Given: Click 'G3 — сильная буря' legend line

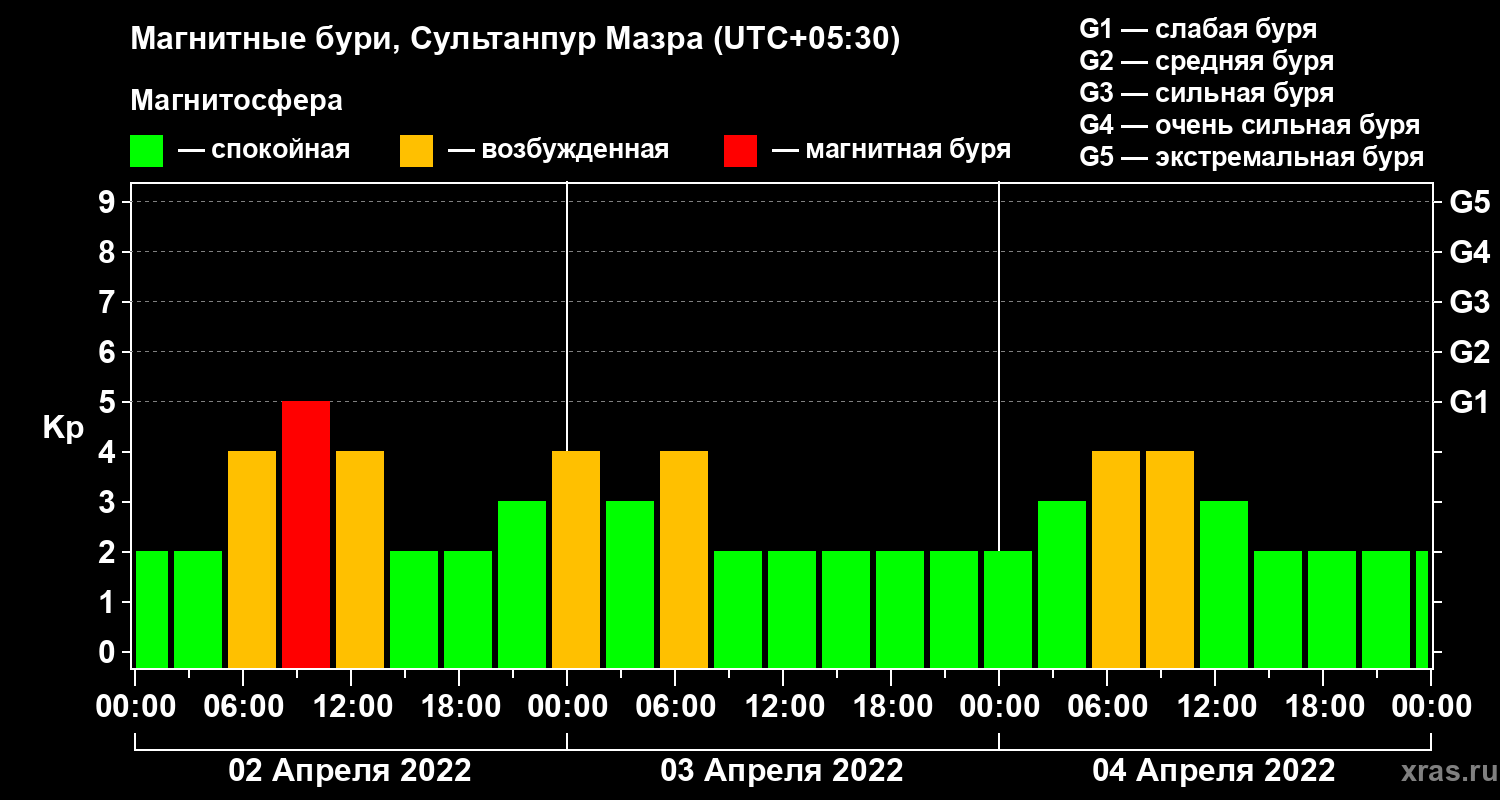Looking at the screenshot, I should pos(1206,93).
